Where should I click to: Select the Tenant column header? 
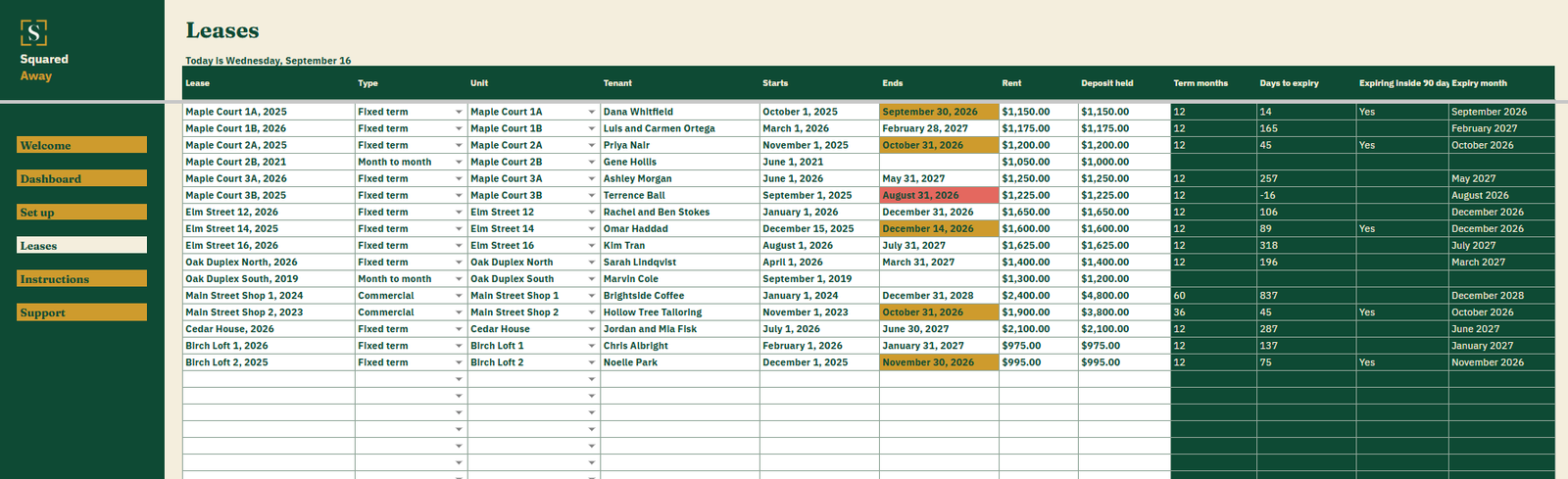pyautogui.click(x=680, y=83)
